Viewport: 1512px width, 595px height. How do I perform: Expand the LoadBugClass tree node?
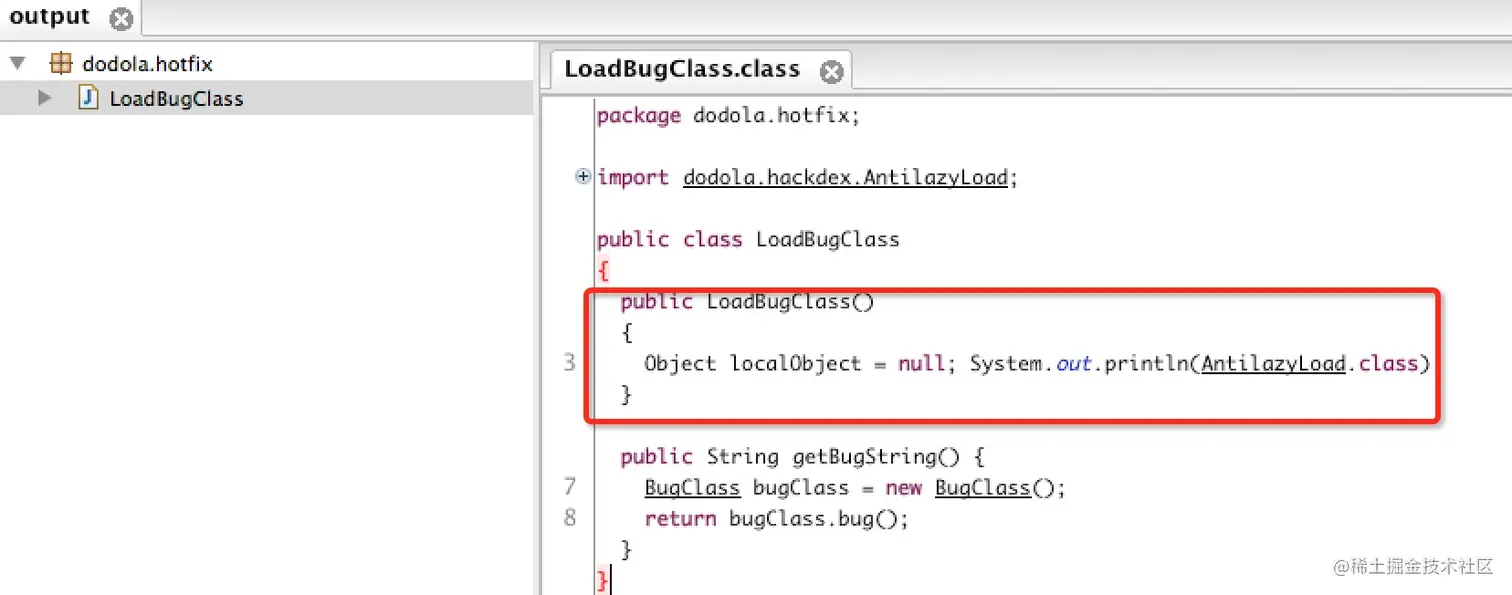(44, 98)
